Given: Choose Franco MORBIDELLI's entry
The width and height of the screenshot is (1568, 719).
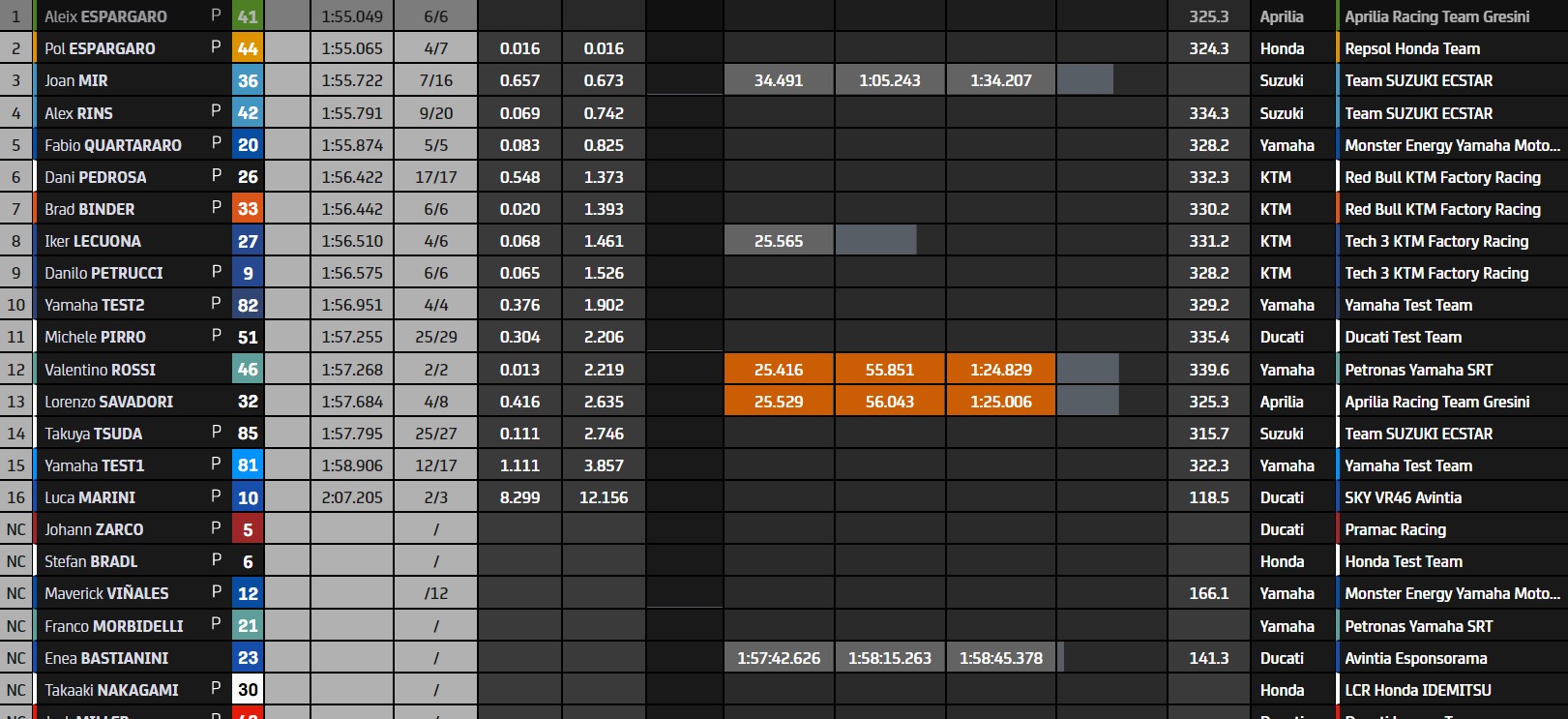Looking at the screenshot, I should (x=114, y=626).
